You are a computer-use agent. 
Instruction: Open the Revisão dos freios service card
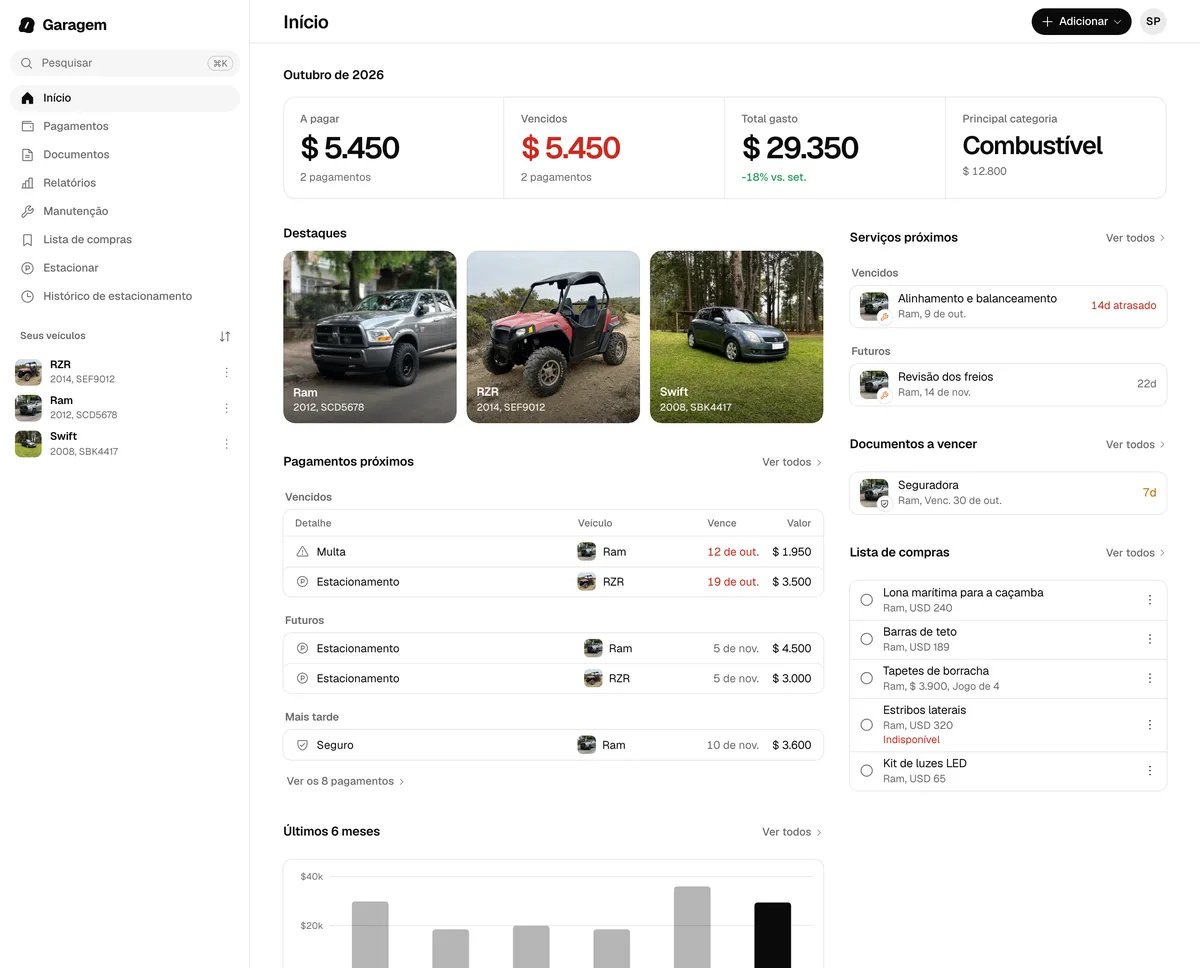tap(1008, 384)
